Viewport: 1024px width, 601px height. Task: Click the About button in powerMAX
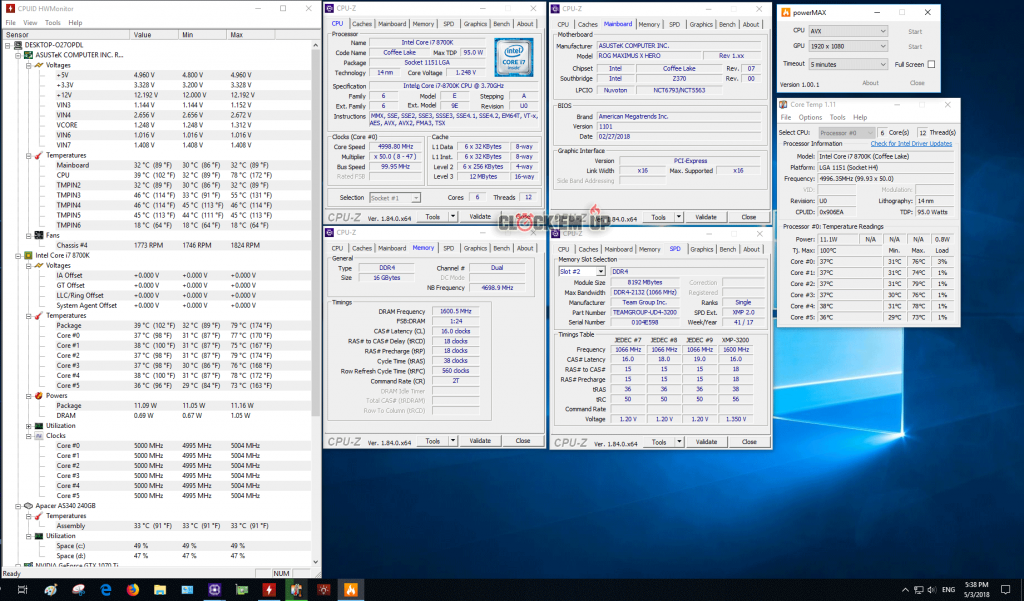point(870,83)
